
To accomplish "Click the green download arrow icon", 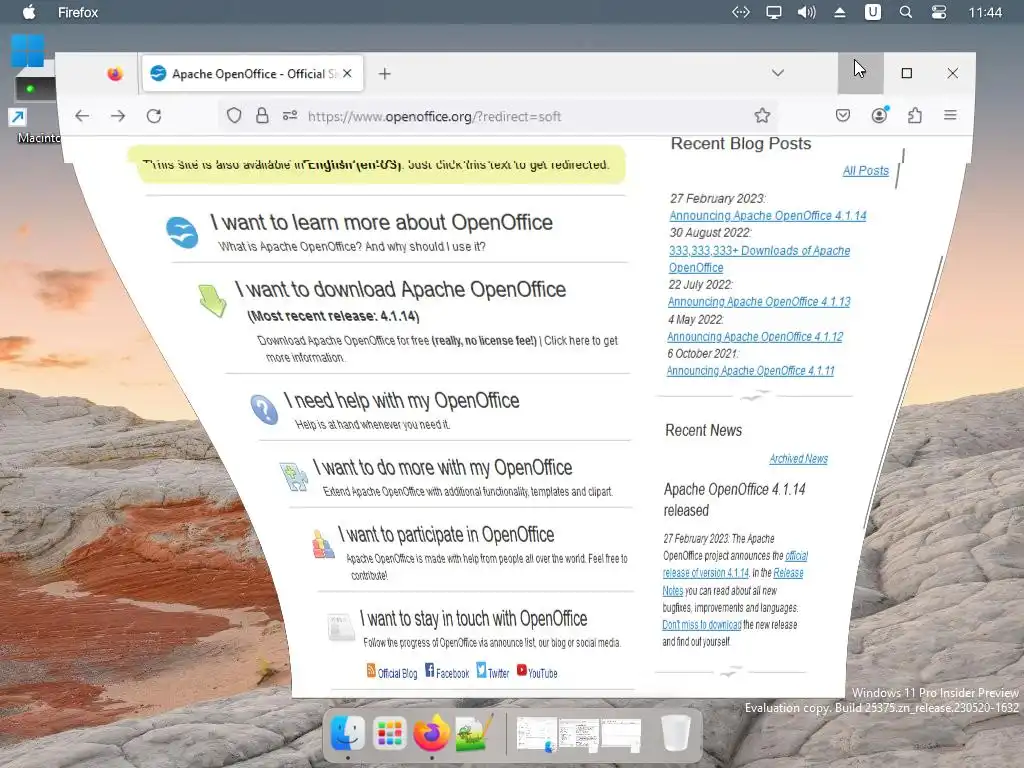I will pyautogui.click(x=212, y=301).
